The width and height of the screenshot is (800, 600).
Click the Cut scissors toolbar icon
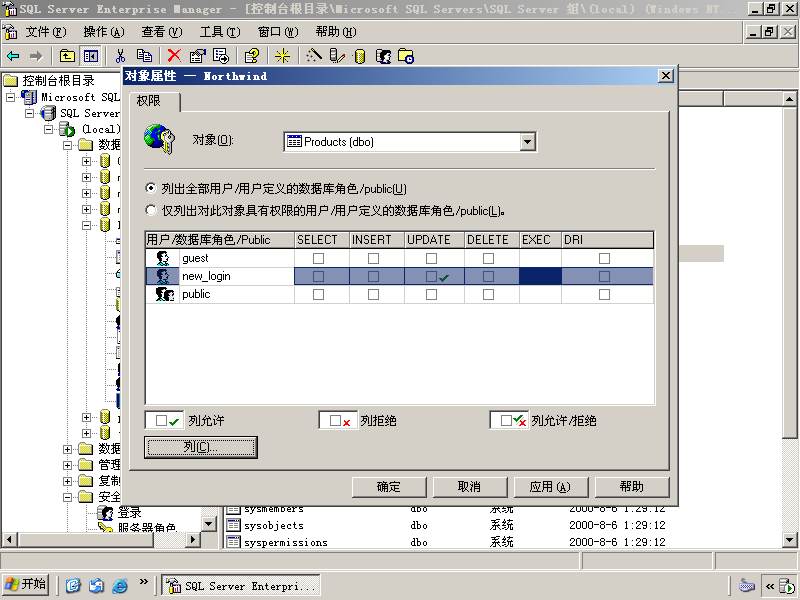(x=120, y=56)
